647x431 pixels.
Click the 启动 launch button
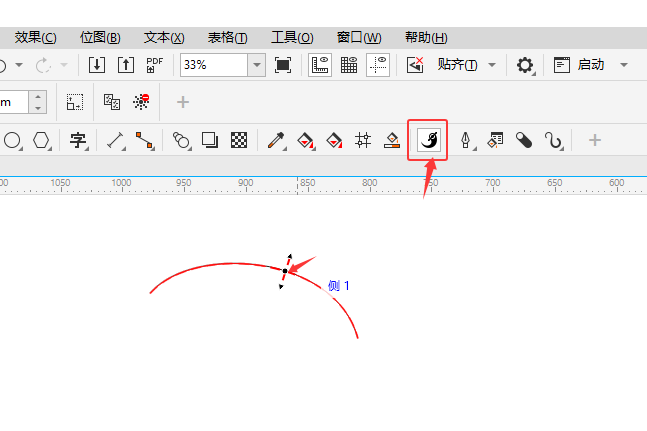click(x=579, y=65)
